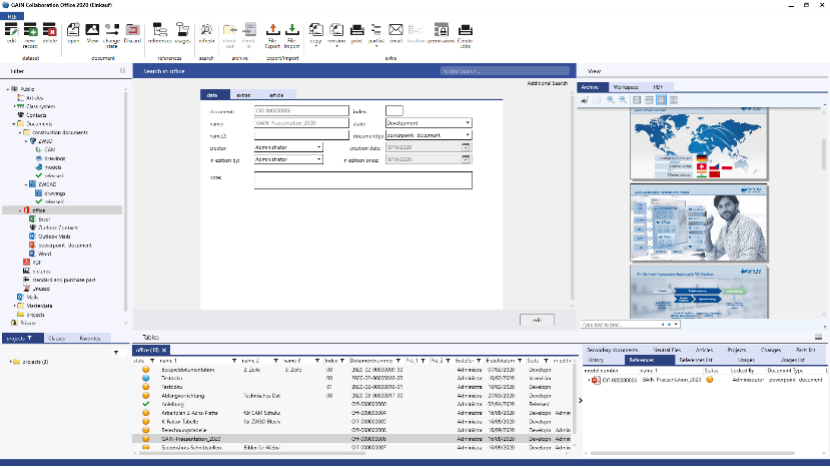Open the document via ribbon icon
Screen dimensions: 830x468
[x=73, y=30]
